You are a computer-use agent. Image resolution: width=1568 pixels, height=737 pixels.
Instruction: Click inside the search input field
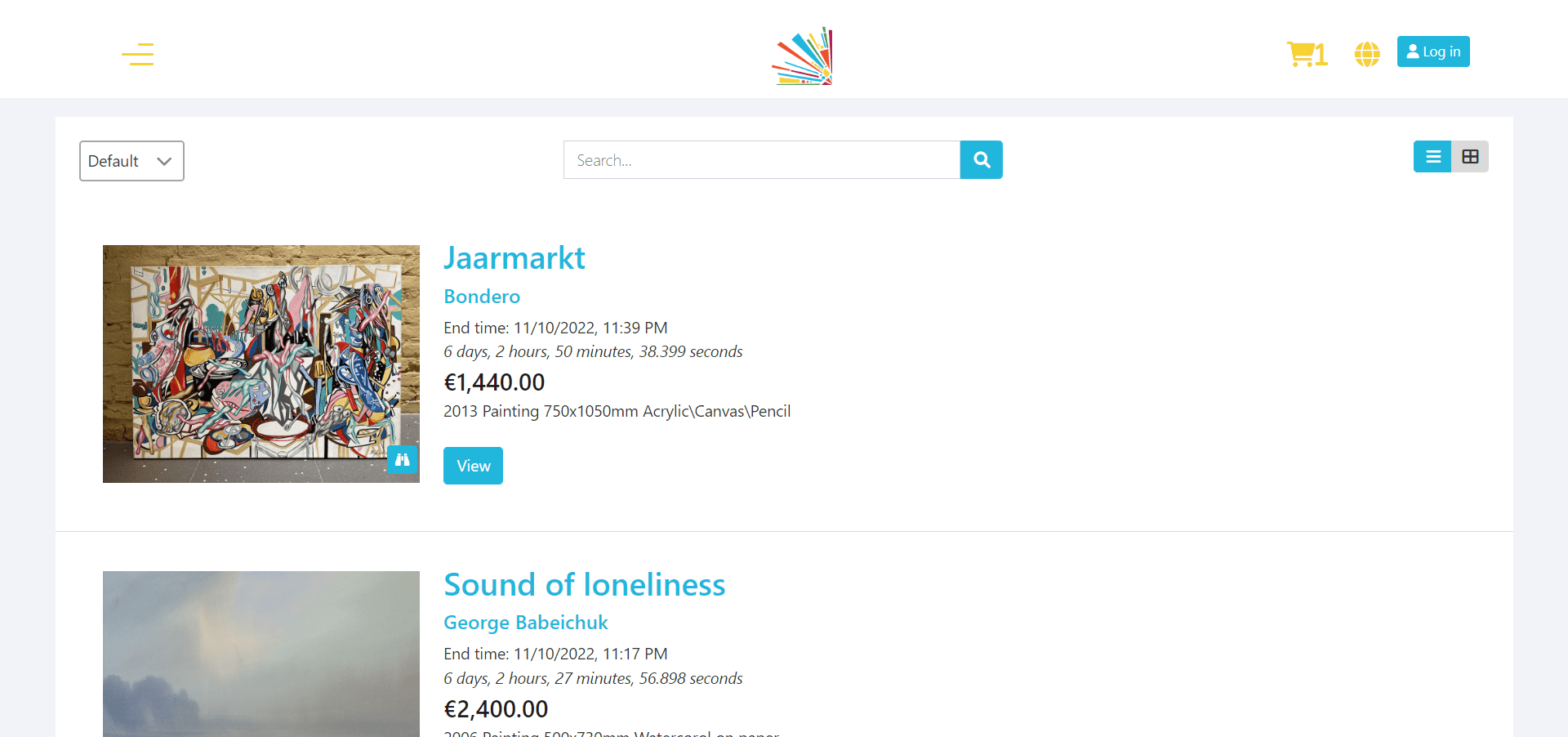click(759, 159)
